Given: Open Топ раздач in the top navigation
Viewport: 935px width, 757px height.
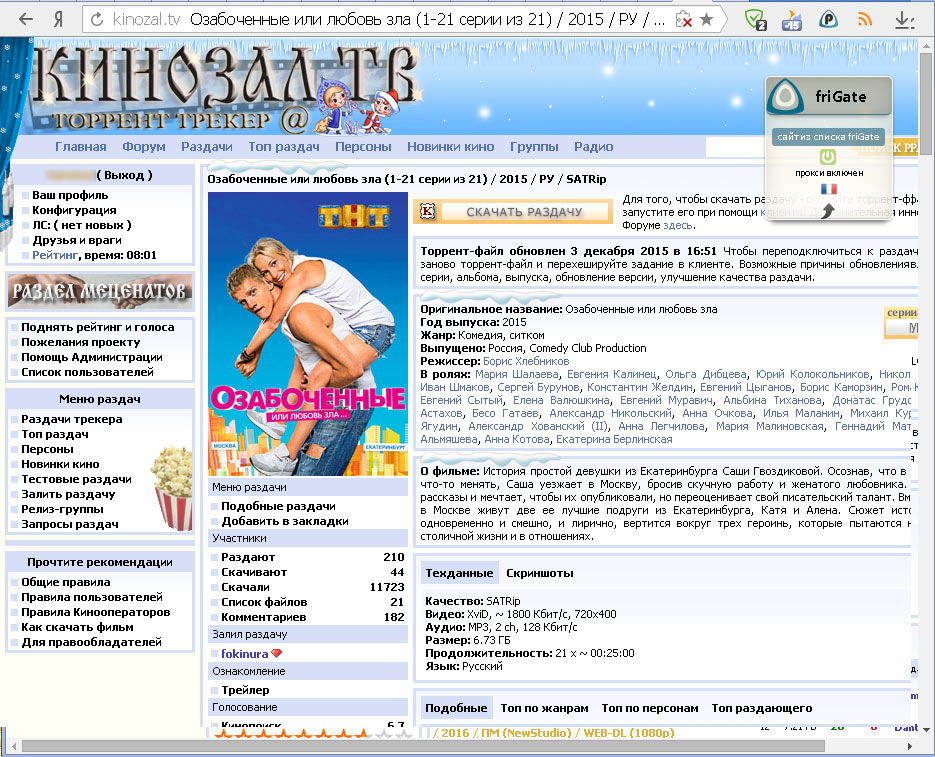Looking at the screenshot, I should (x=284, y=147).
